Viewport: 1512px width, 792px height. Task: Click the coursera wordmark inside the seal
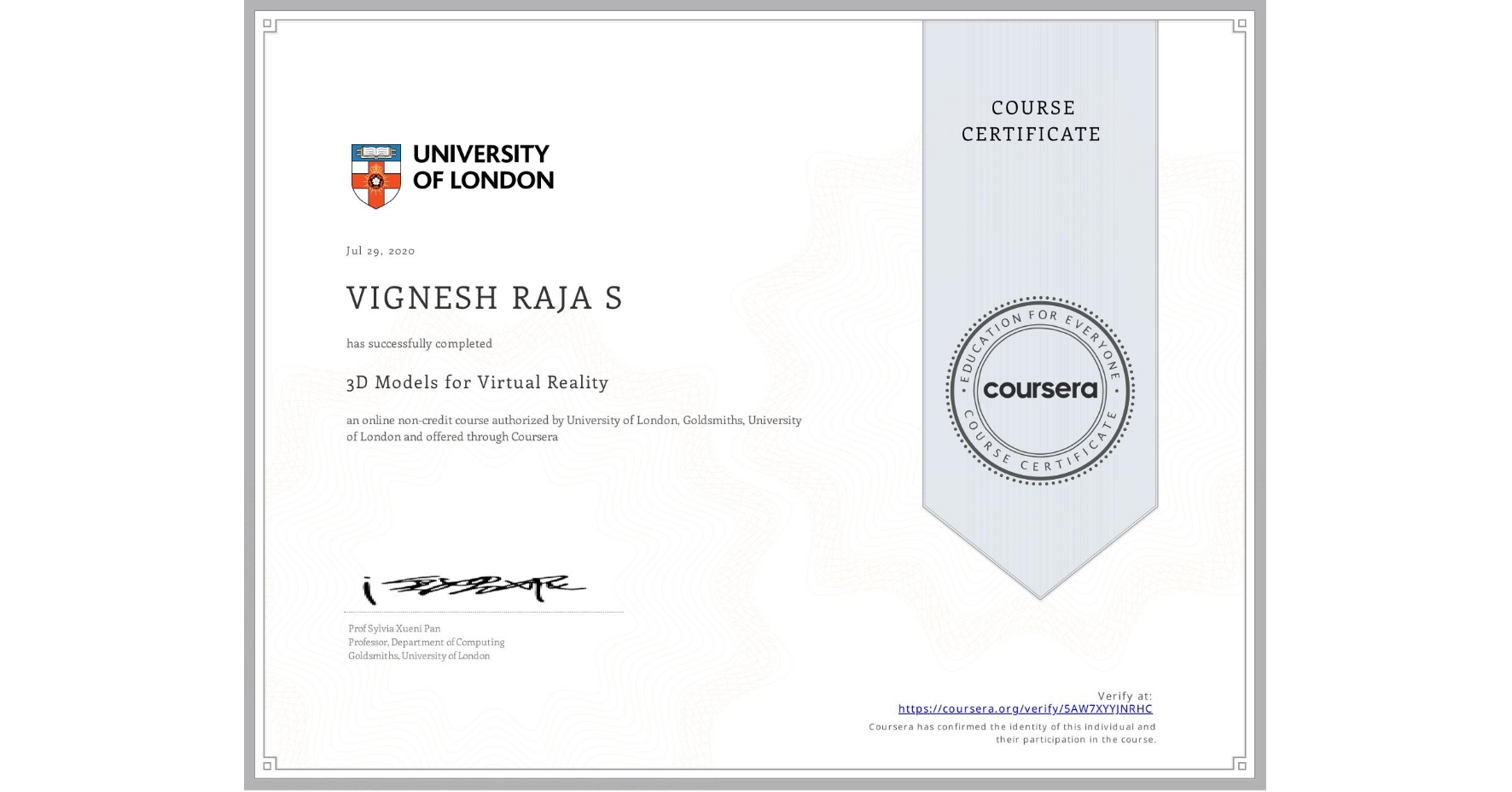[1039, 390]
